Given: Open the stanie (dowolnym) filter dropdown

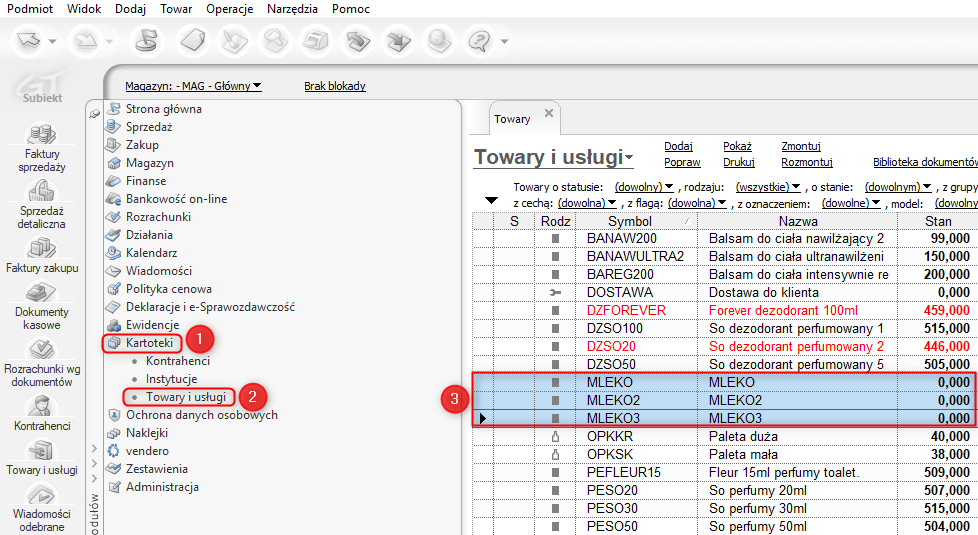Looking at the screenshot, I should 898,187.
